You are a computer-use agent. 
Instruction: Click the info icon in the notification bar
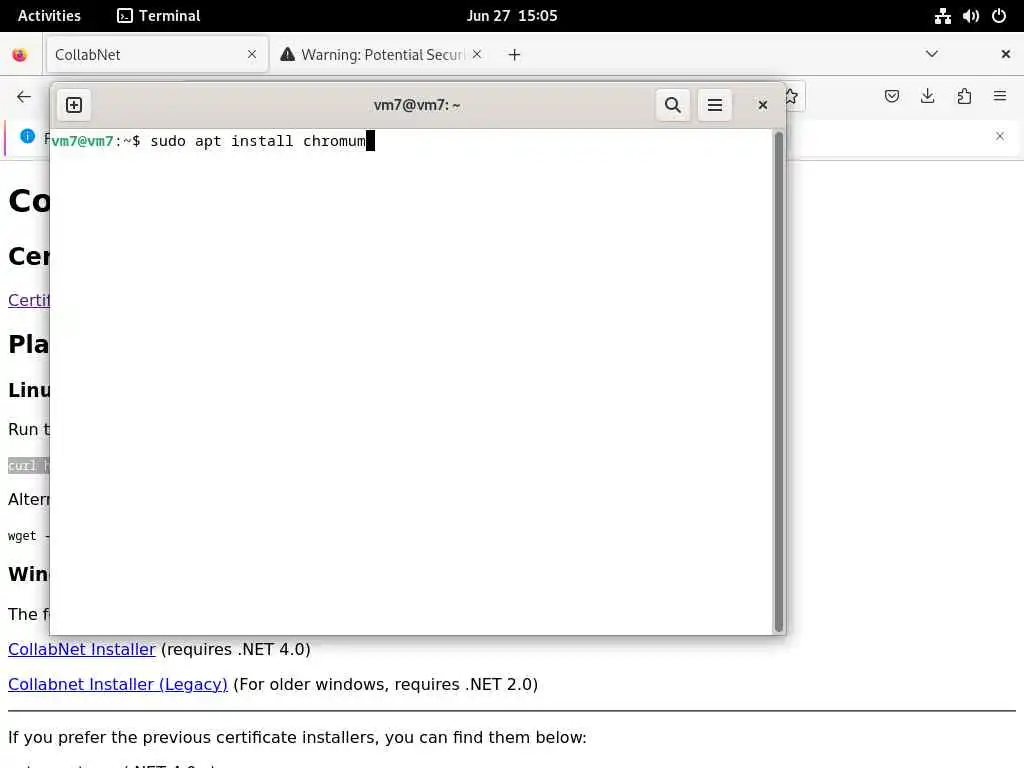(27, 136)
